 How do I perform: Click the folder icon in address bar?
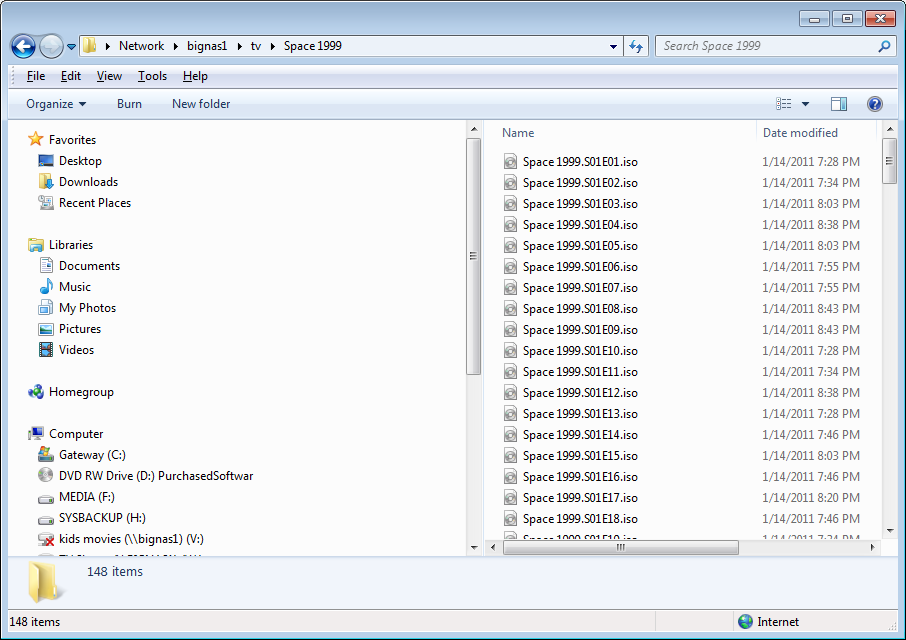[x=90, y=46]
